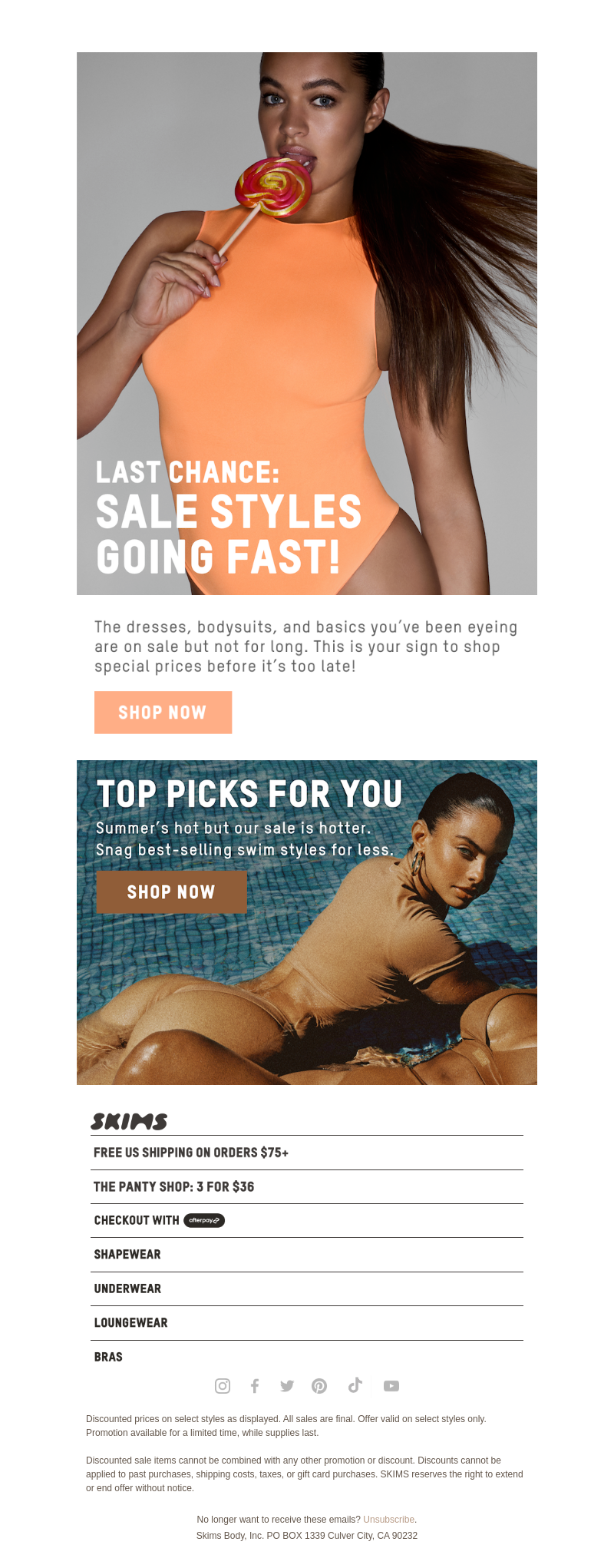614x1568 pixels.
Task: Click the orange SHOP NOW button
Action: coord(163,712)
